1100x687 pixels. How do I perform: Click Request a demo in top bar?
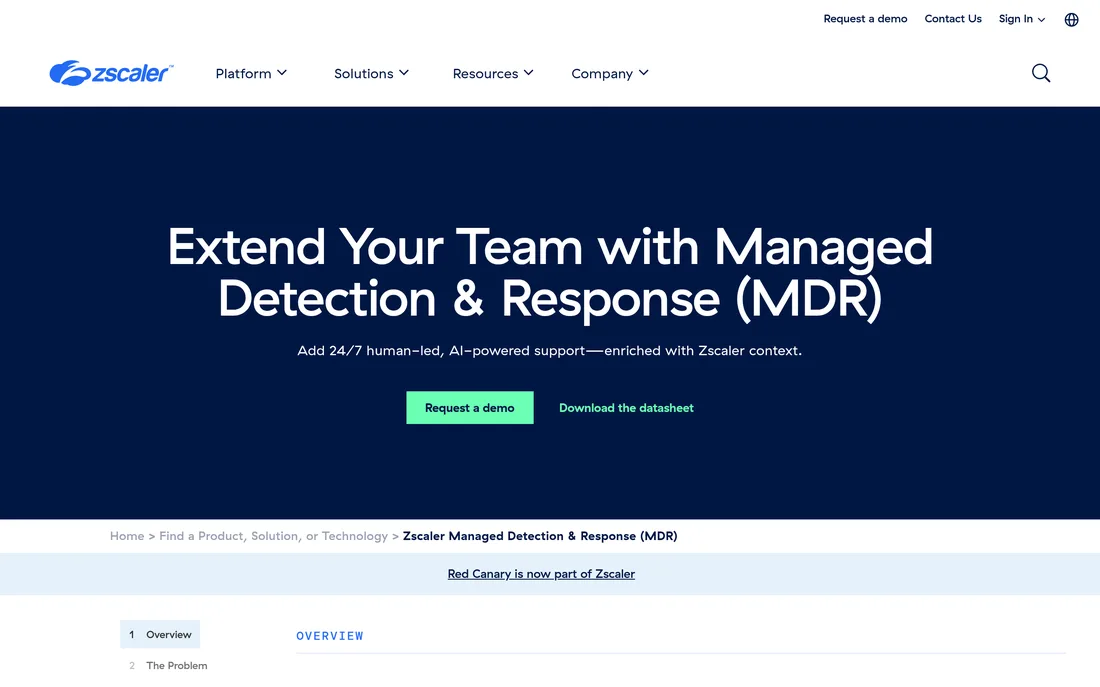point(865,19)
